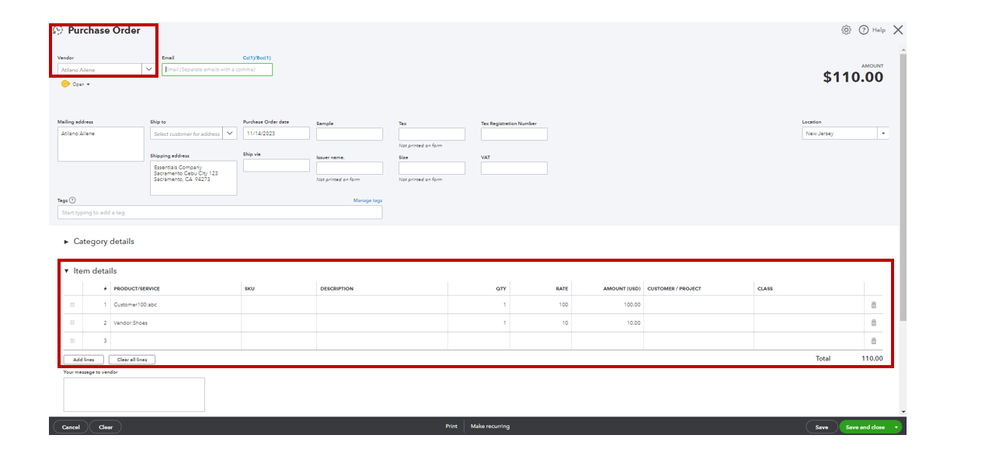Delete line 3 with trash icon
Viewport: 999px width, 449px height.
point(873,341)
